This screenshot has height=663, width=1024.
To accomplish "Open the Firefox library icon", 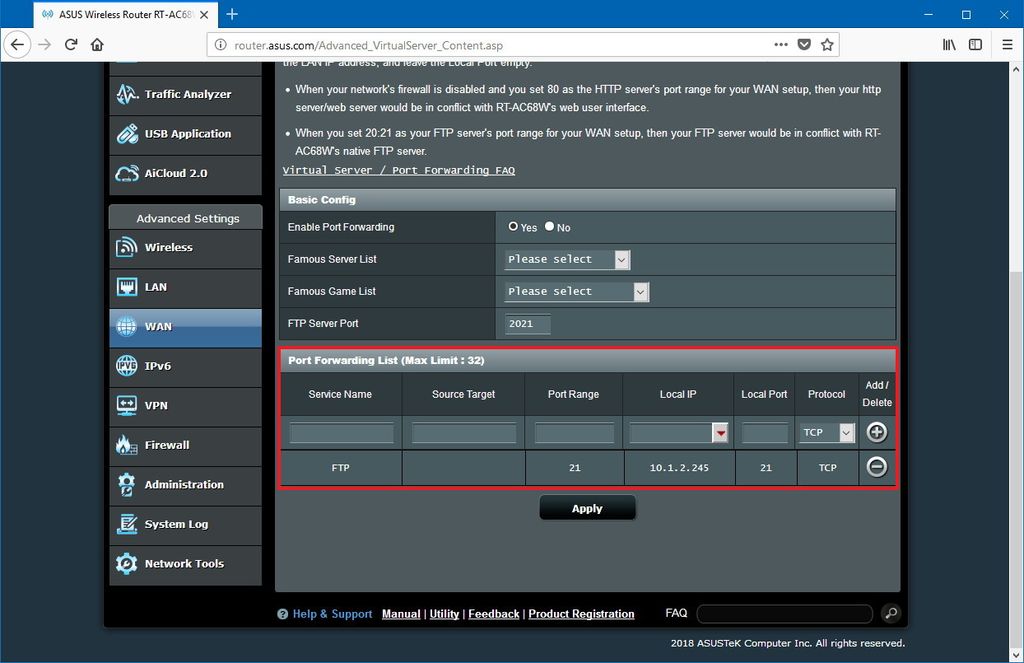I will [x=949, y=44].
